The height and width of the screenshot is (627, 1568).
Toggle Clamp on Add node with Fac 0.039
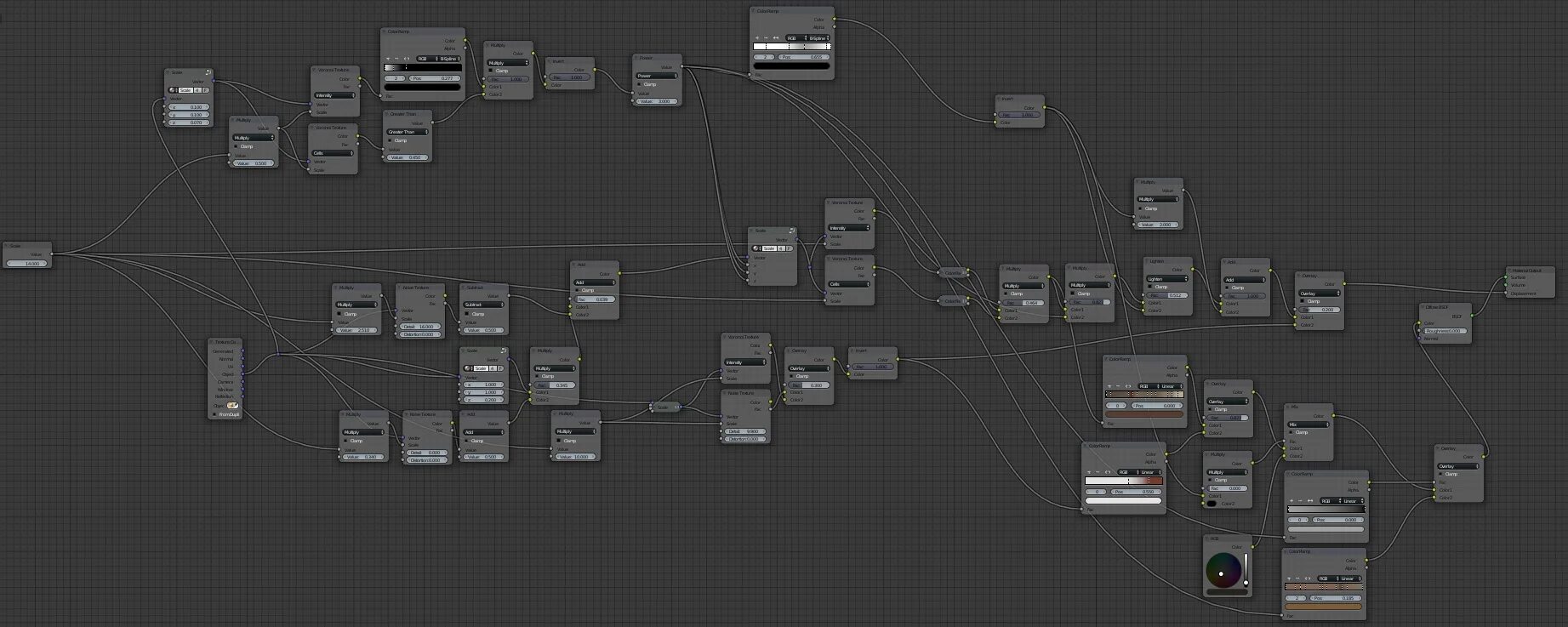[579, 291]
